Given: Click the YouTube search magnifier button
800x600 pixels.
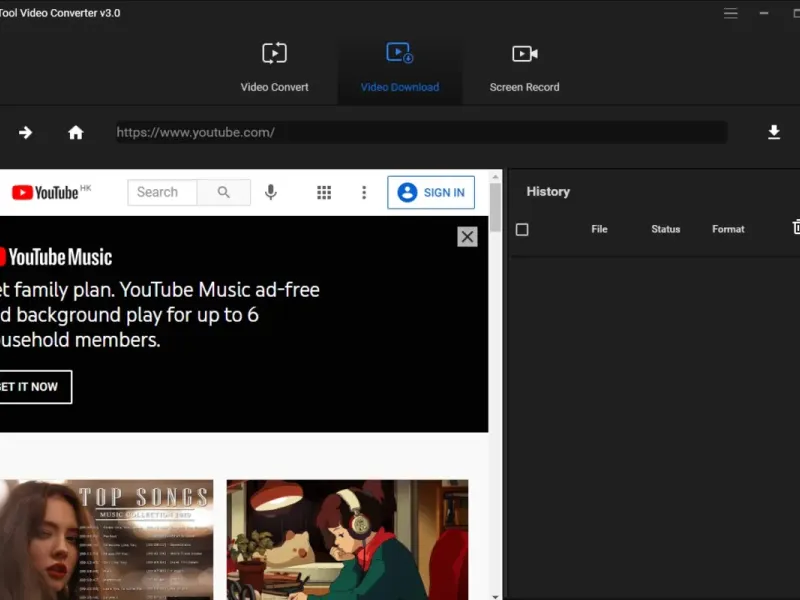Looking at the screenshot, I should point(224,193).
